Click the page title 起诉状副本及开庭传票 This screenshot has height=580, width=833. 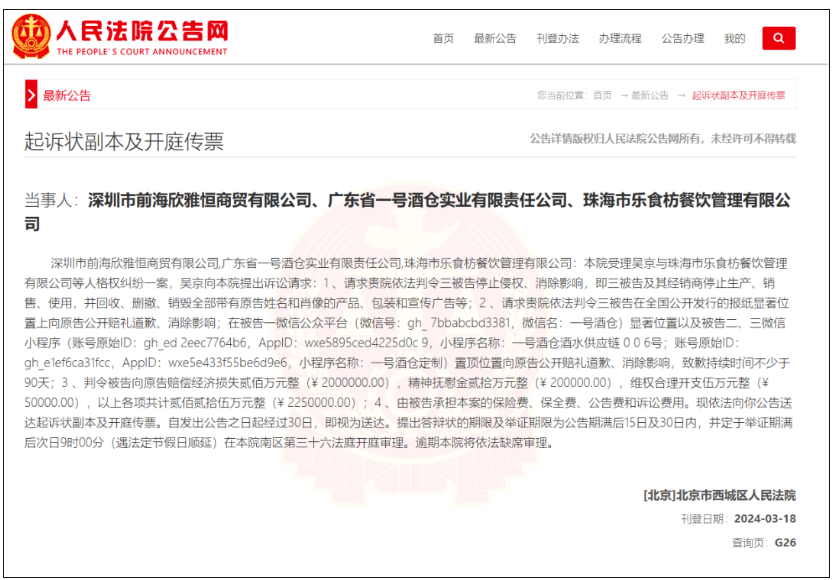coord(124,141)
